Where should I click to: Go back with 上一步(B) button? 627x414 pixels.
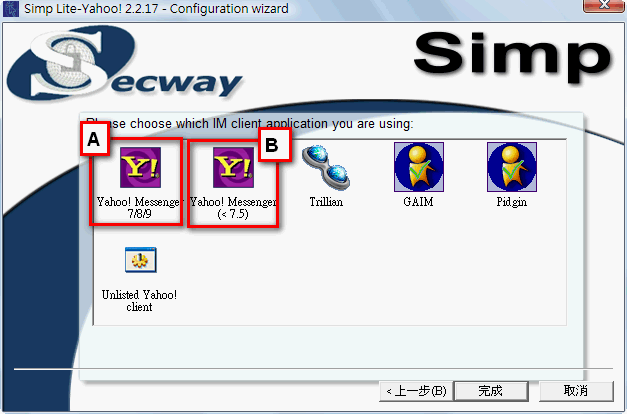coord(416,391)
